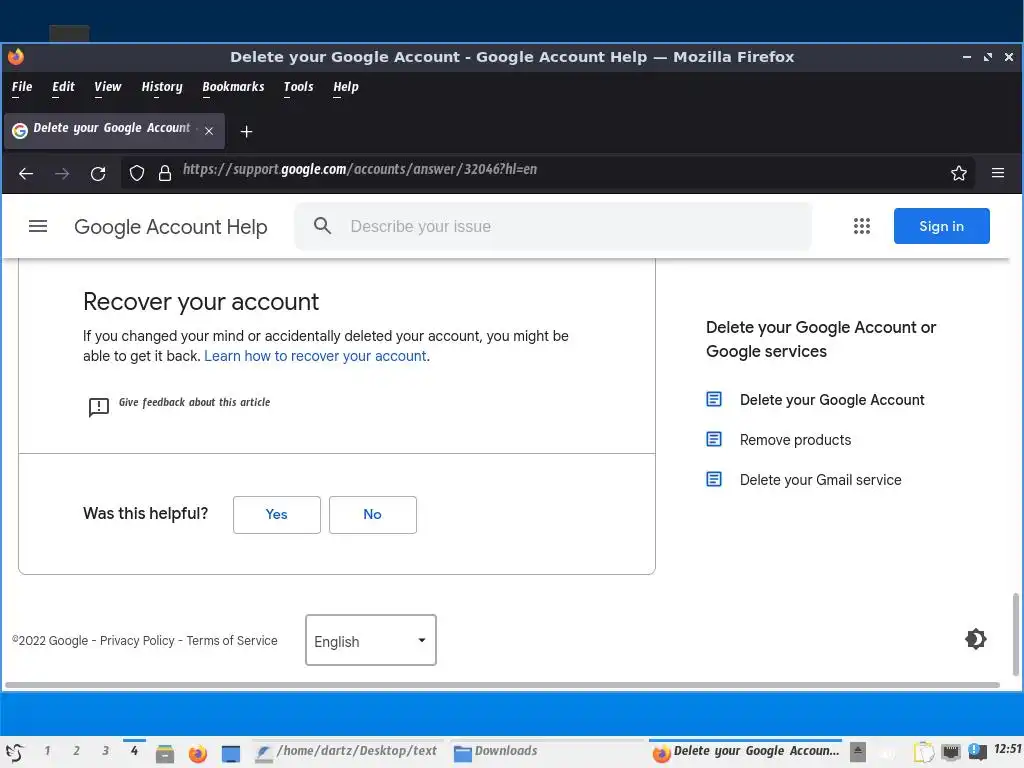
Task: Switch to workspace 2
Action: [76, 751]
